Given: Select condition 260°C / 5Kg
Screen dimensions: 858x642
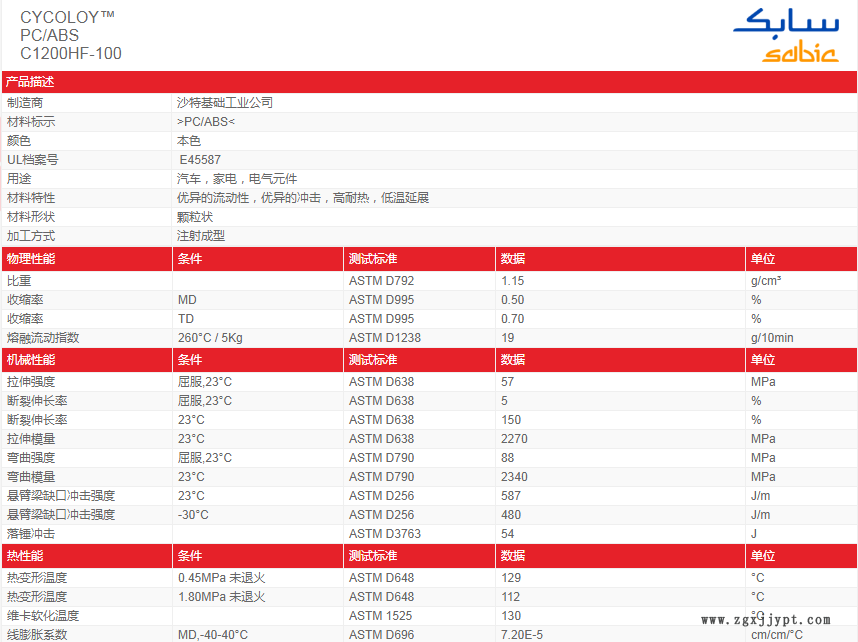Looking at the screenshot, I should click(x=210, y=338).
